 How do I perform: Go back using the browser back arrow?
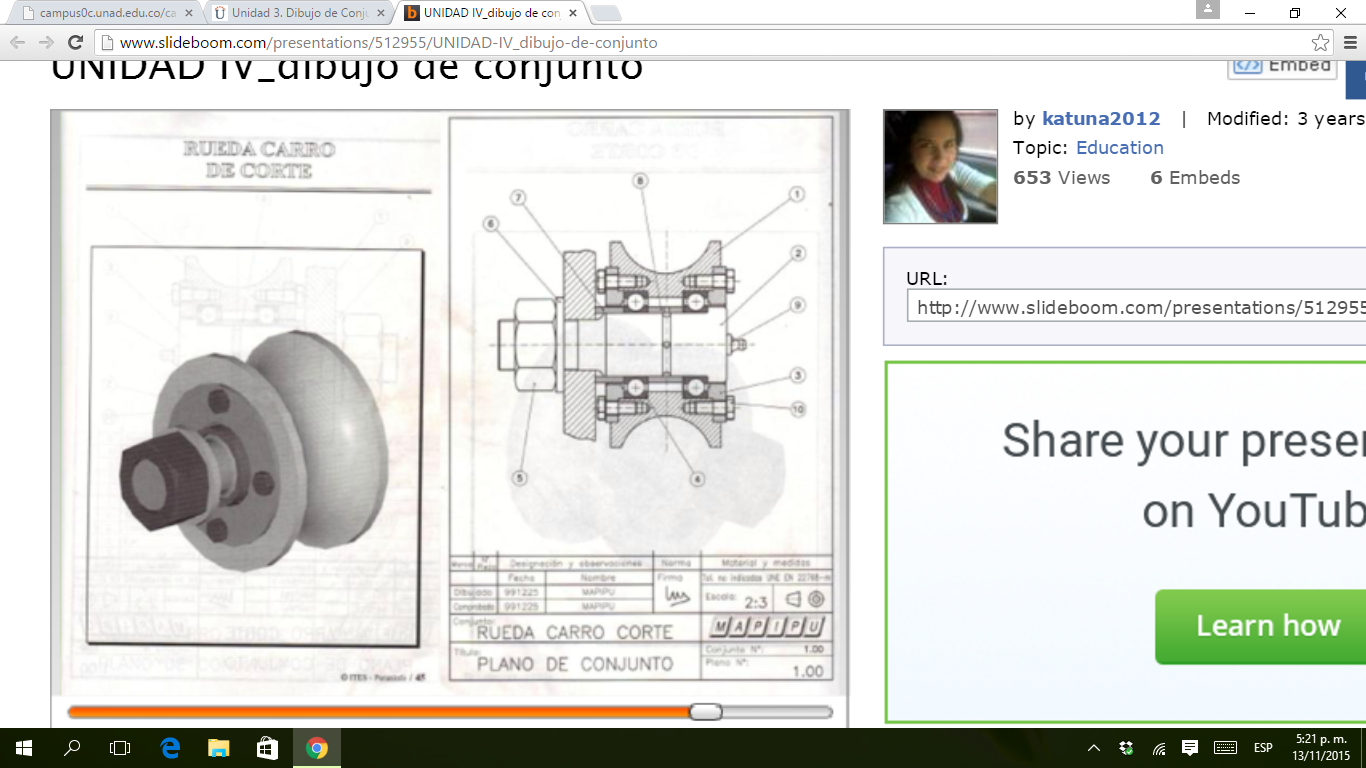18,42
